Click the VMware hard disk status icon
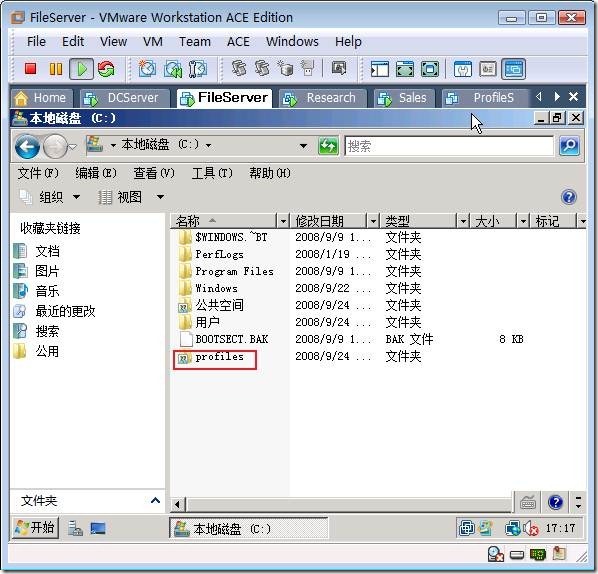The width and height of the screenshot is (598, 574). click(x=517, y=555)
